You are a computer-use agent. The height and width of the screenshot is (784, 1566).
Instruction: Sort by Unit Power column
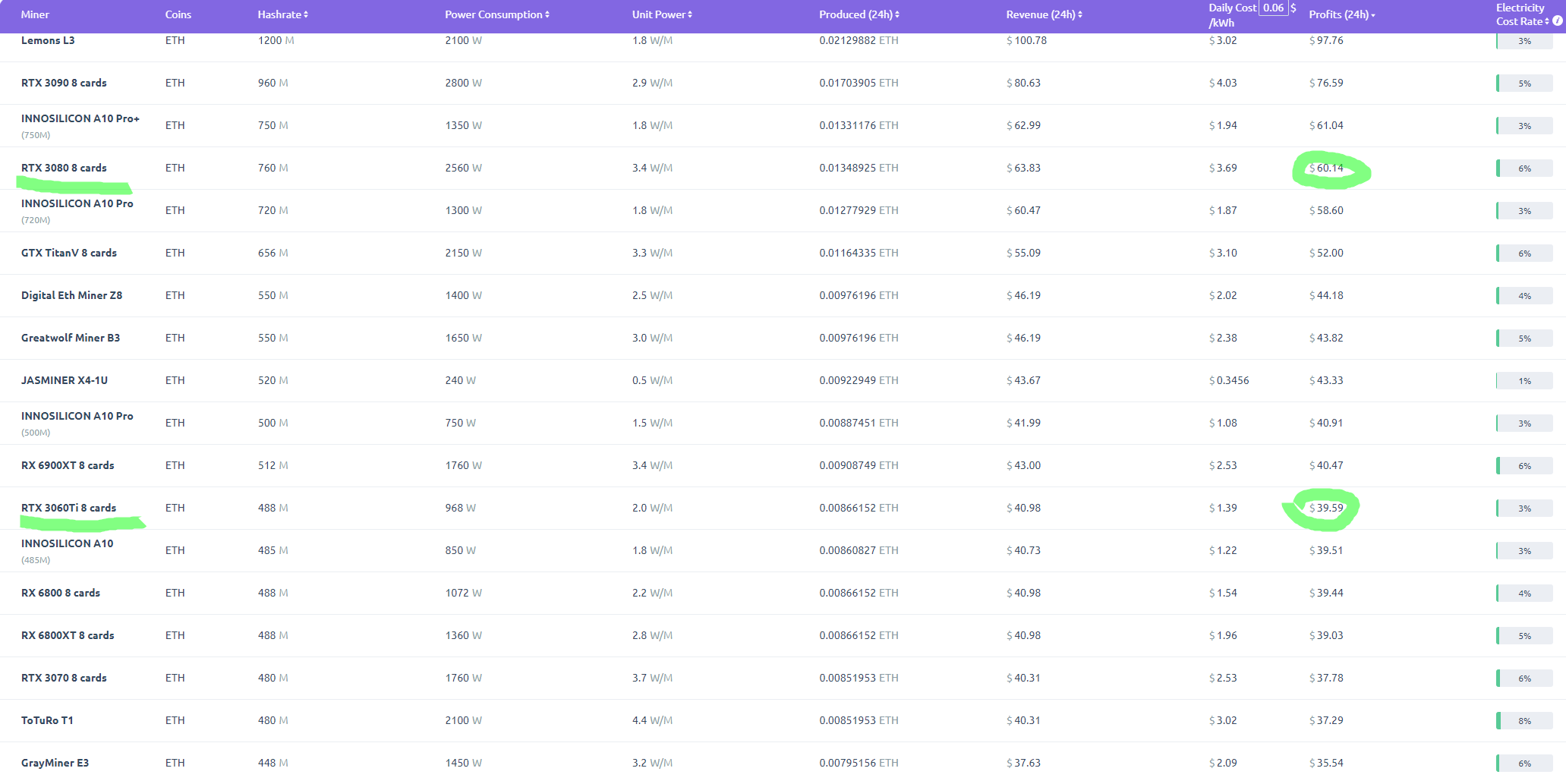coord(661,14)
